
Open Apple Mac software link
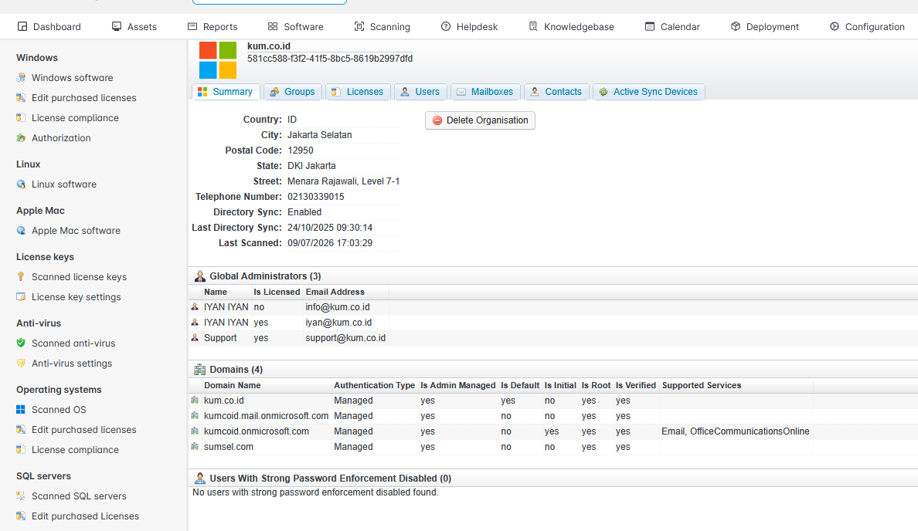[76, 230]
